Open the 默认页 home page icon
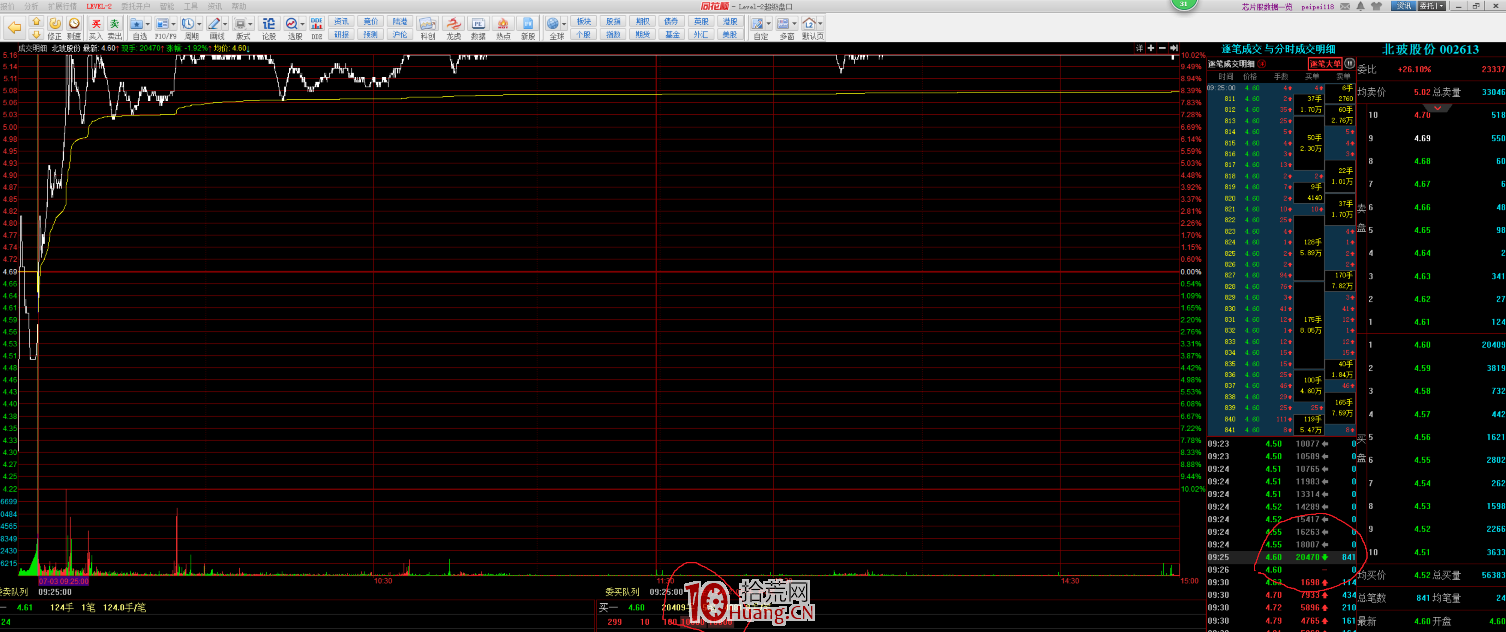1506x632 pixels. pyautogui.click(x=809, y=24)
